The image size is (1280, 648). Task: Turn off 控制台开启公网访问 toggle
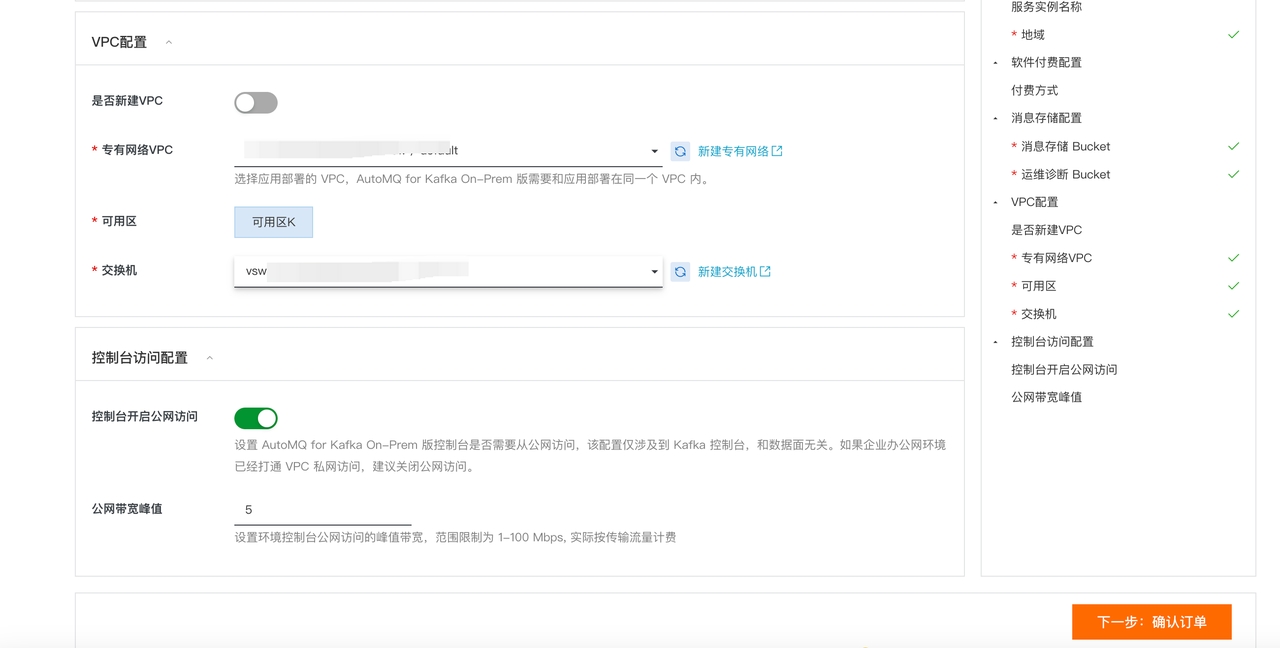point(256,418)
